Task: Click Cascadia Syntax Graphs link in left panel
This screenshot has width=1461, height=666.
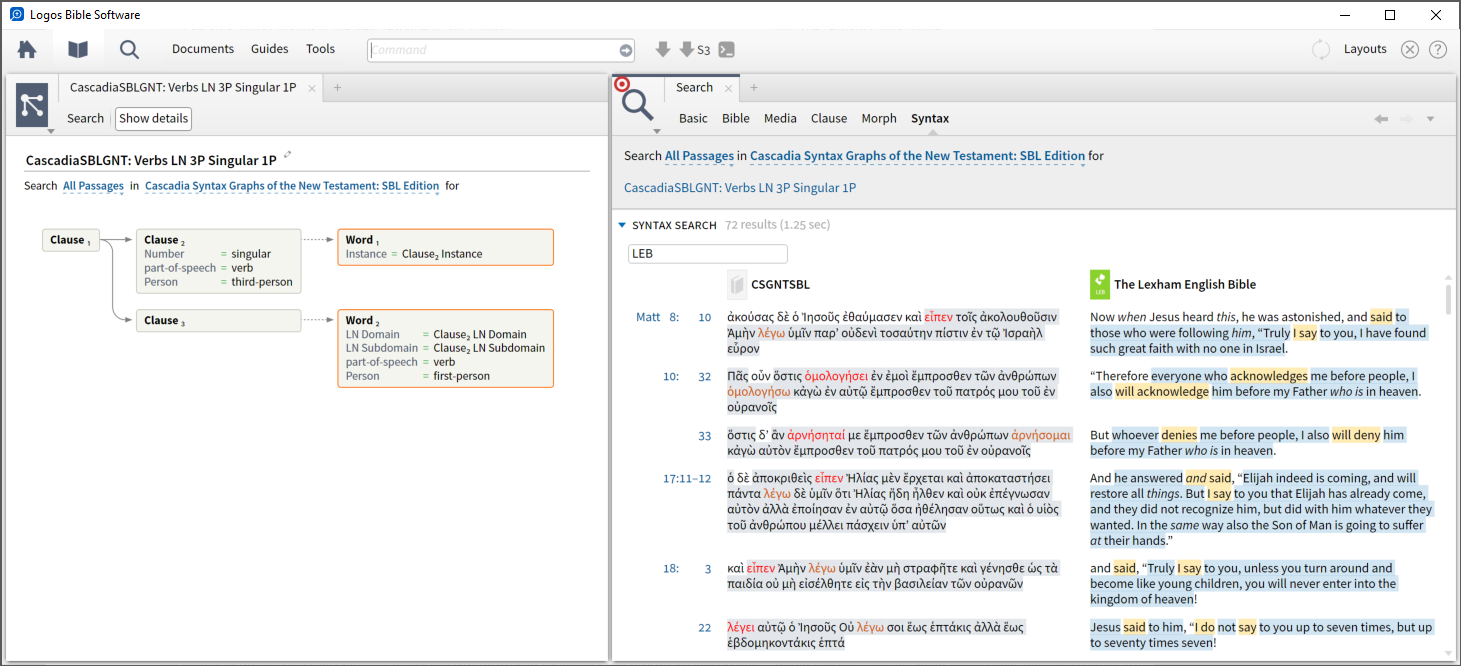Action: (x=292, y=186)
